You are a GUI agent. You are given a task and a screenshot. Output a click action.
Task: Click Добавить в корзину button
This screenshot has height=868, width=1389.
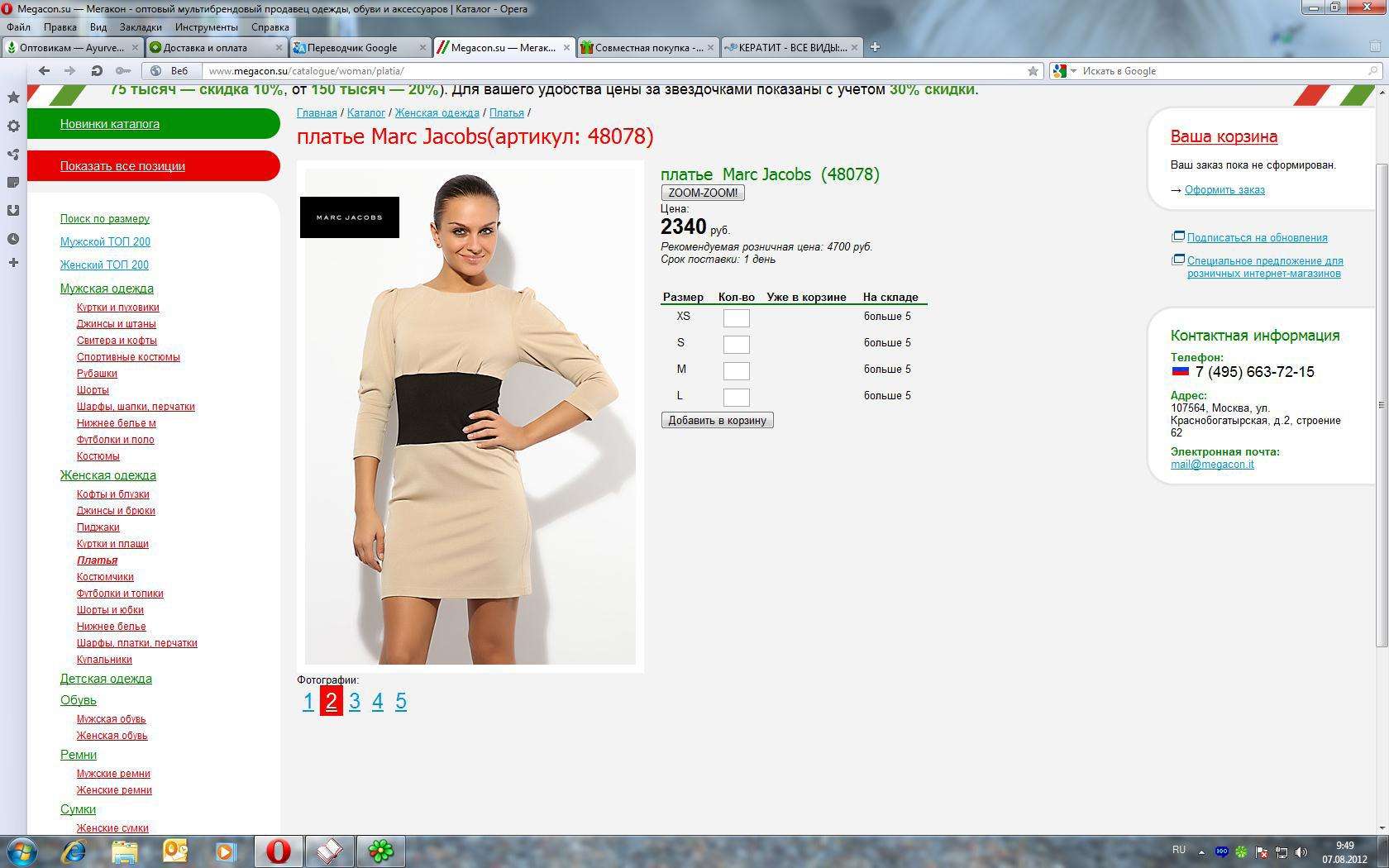click(717, 420)
